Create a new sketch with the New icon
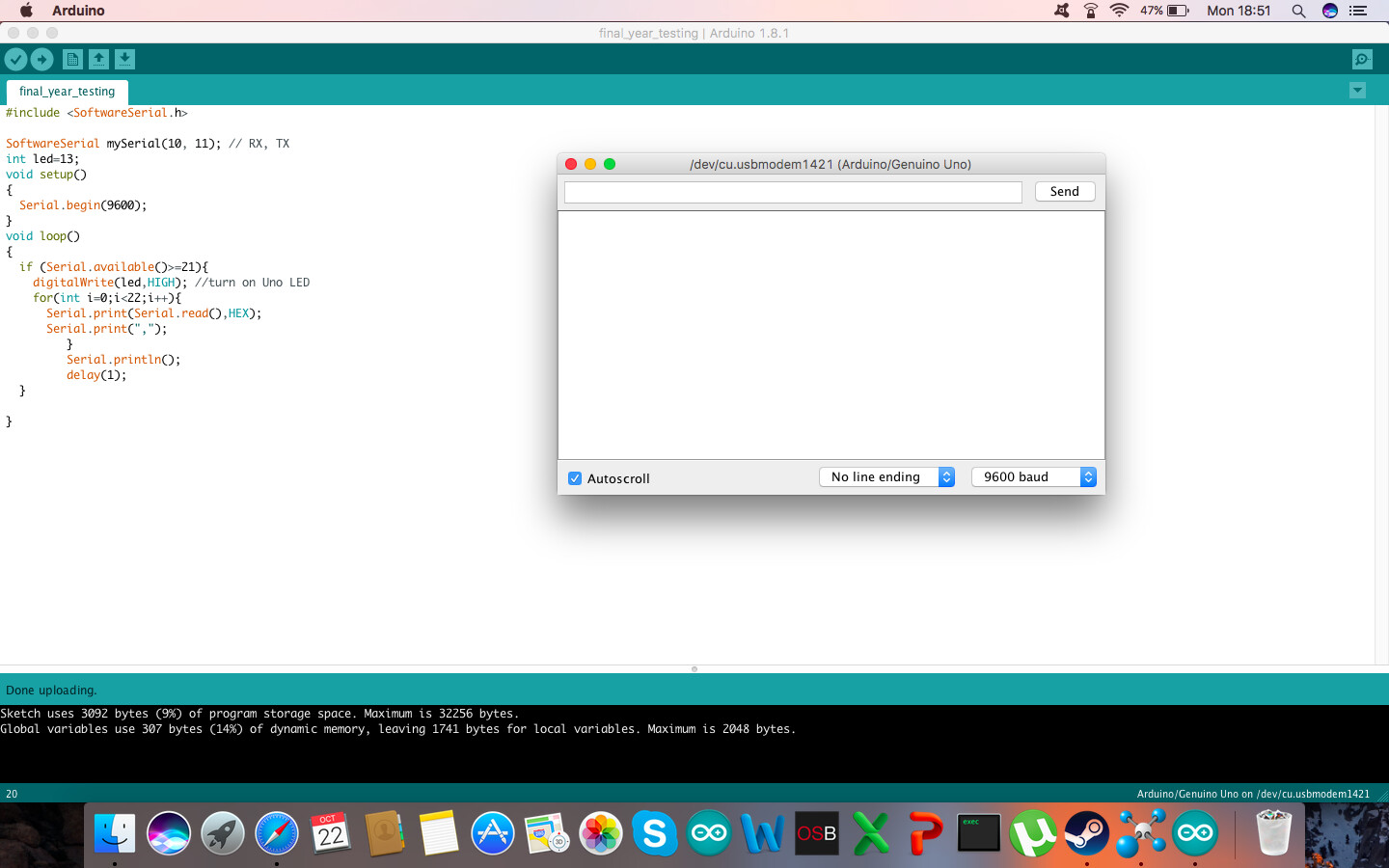 point(72,59)
